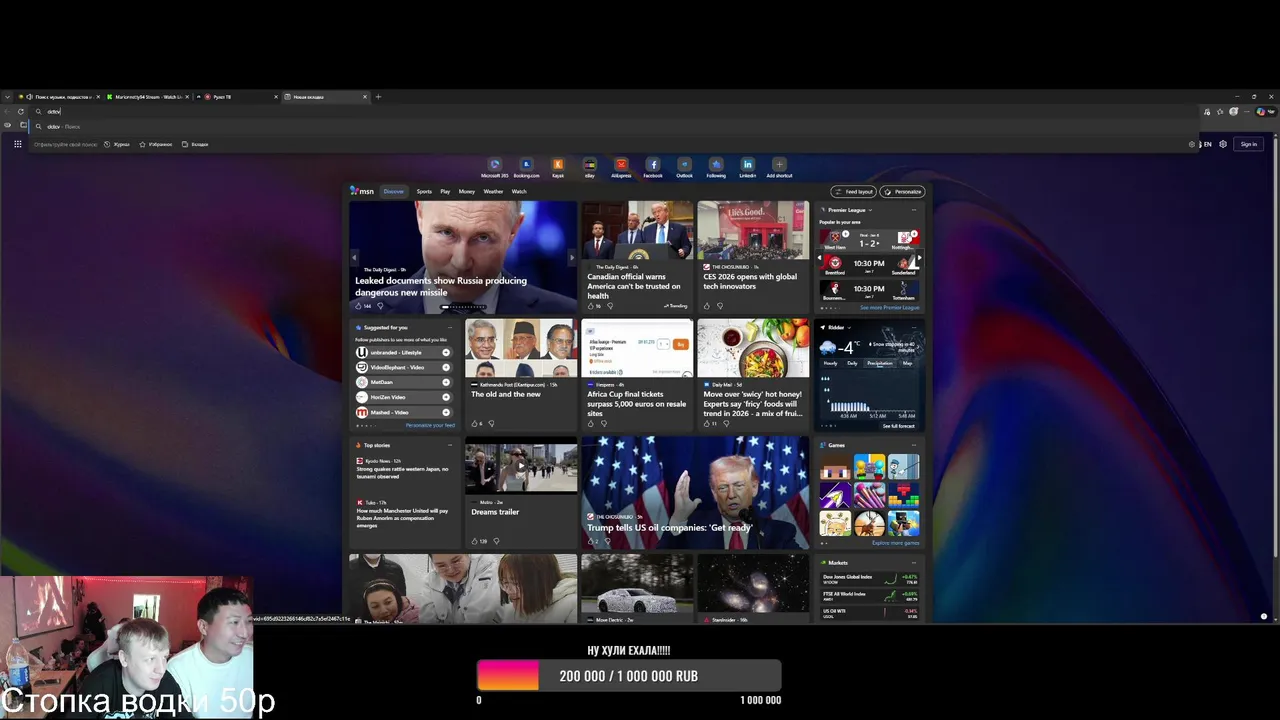
Task: Expand the weather location dropdown
Action: (849, 327)
